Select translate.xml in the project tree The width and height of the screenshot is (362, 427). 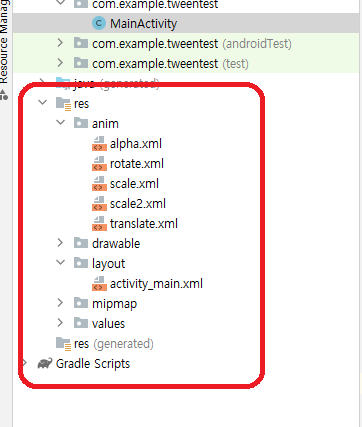point(144,224)
